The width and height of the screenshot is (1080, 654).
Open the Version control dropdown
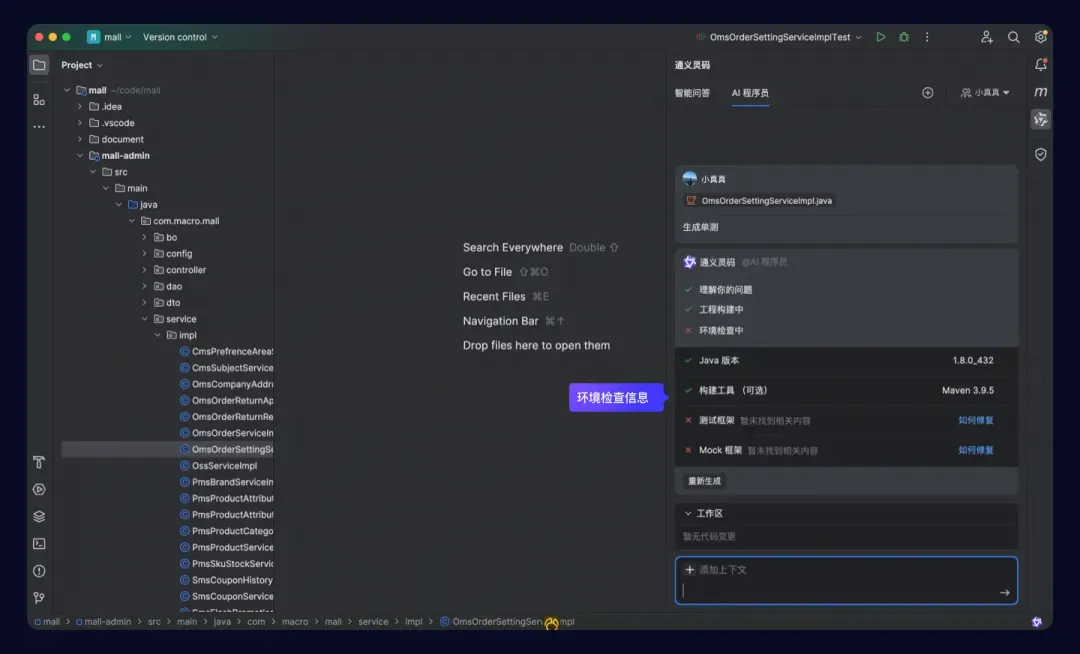pos(180,37)
